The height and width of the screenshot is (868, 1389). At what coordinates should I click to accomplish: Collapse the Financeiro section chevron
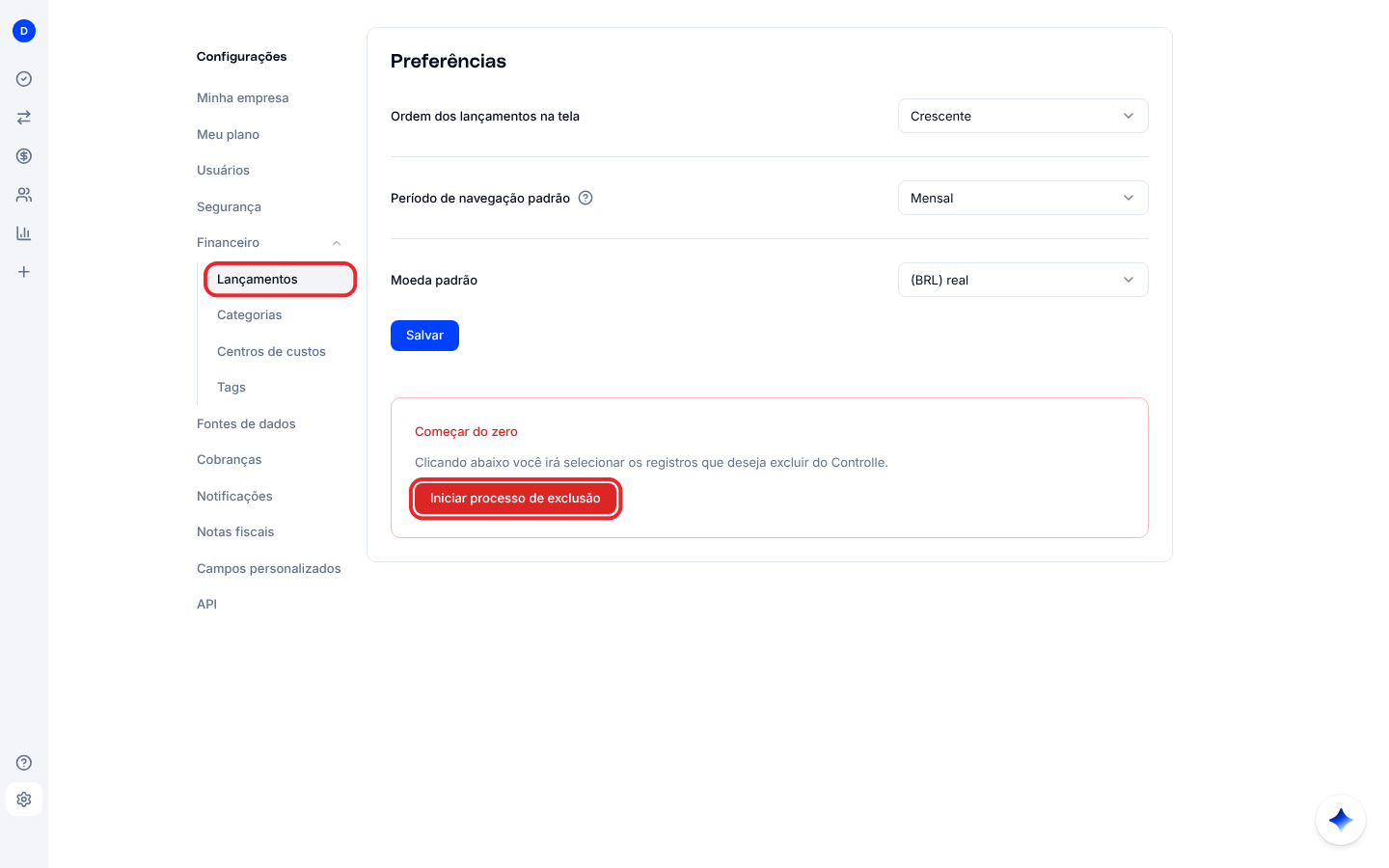pos(337,243)
